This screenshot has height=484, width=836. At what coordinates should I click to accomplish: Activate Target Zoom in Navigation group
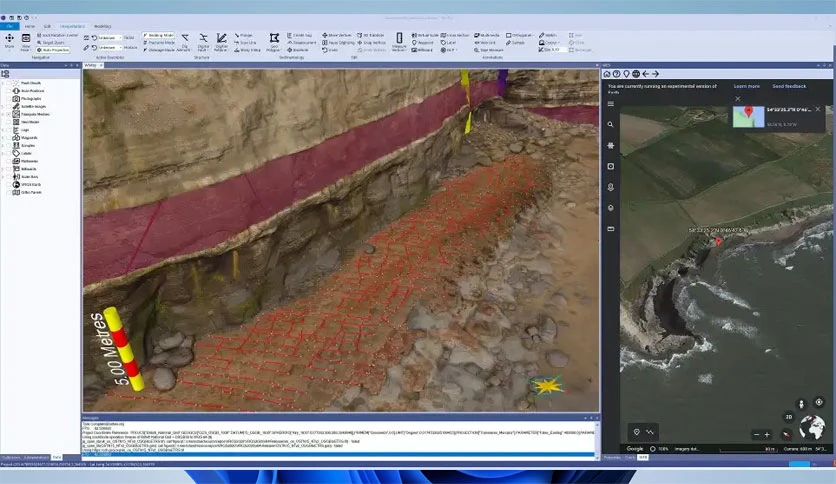click(x=50, y=43)
